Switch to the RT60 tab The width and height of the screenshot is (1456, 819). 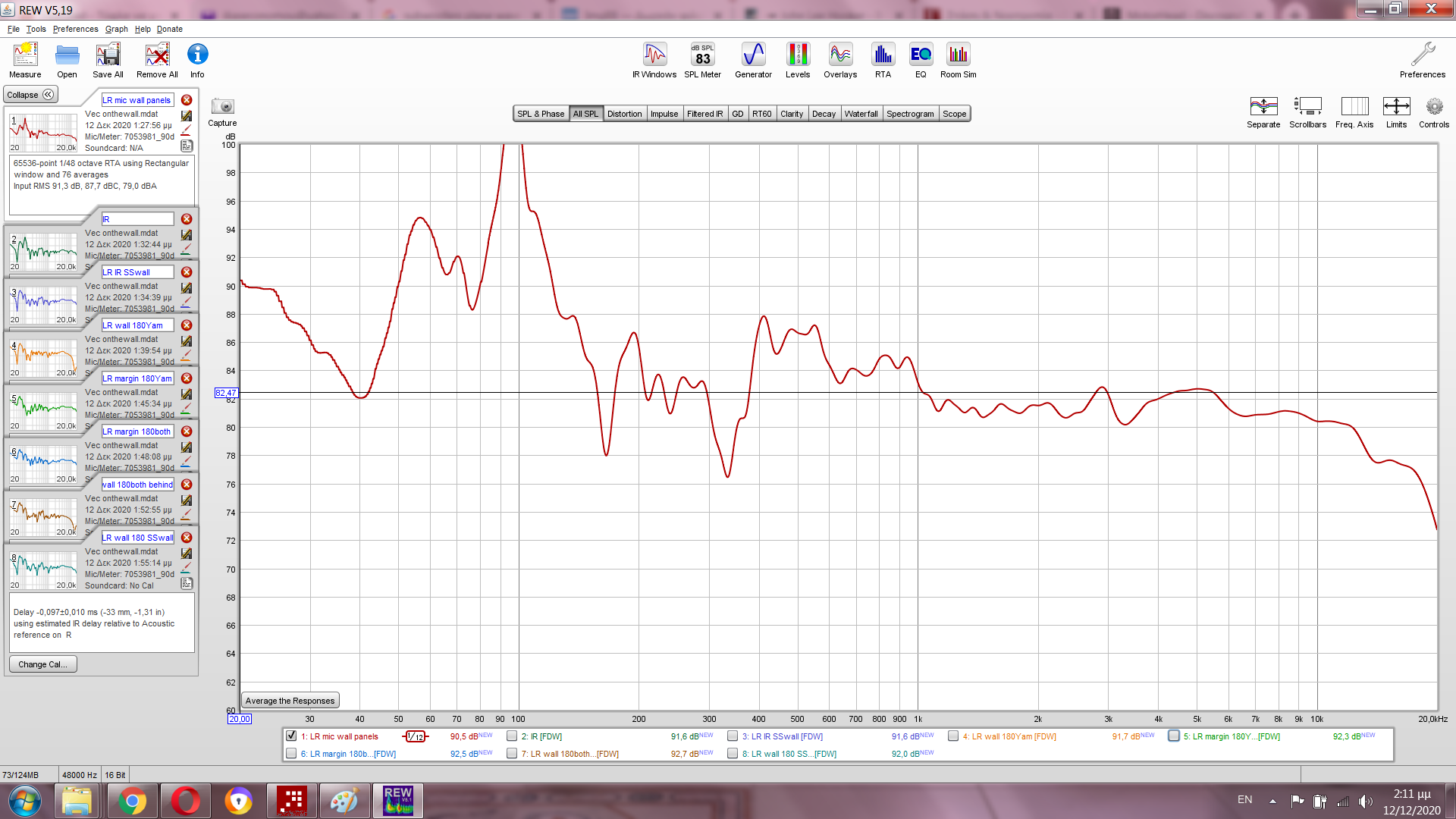tap(761, 114)
